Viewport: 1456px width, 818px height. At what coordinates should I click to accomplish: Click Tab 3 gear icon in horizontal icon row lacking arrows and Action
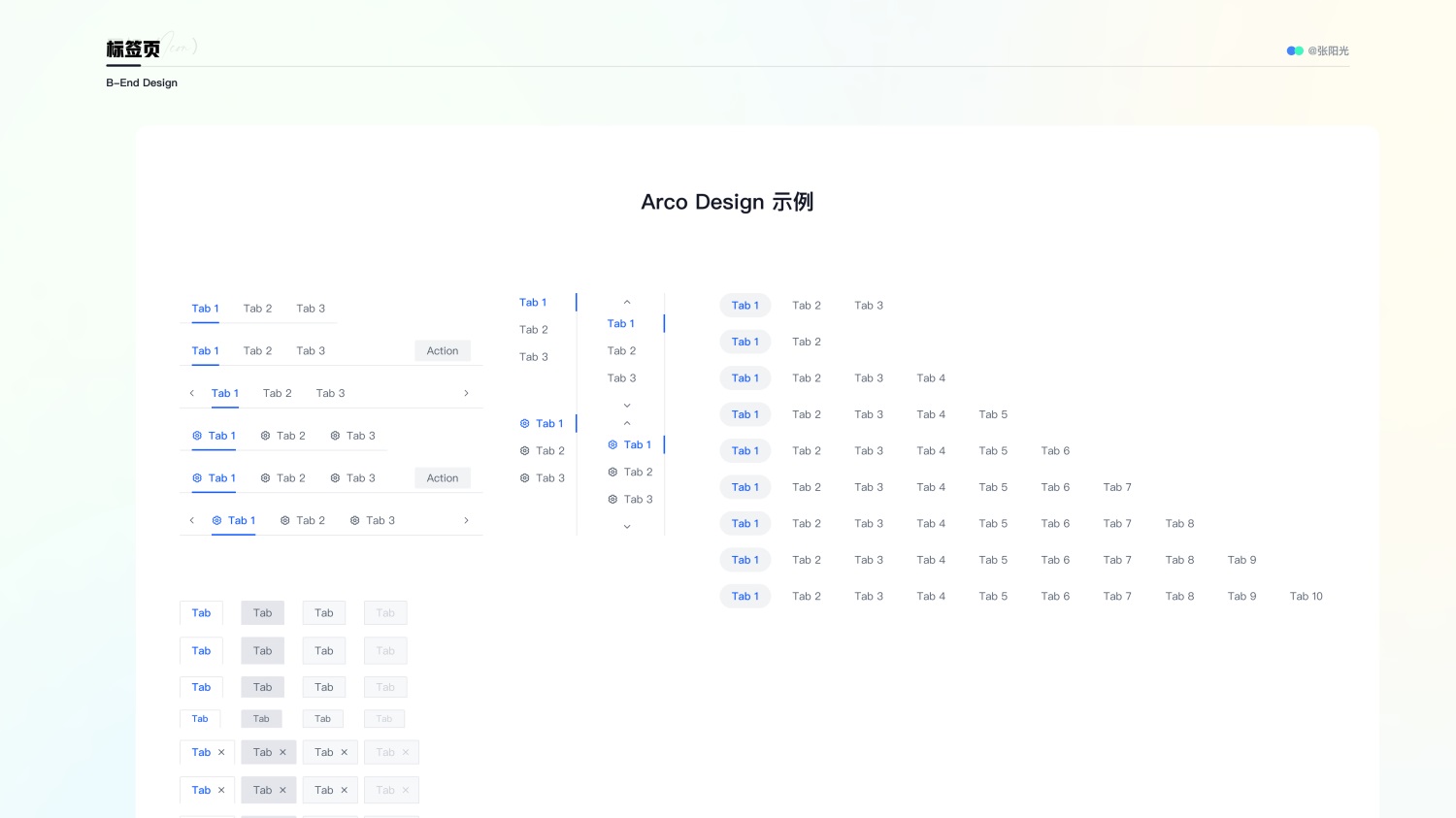(x=335, y=436)
